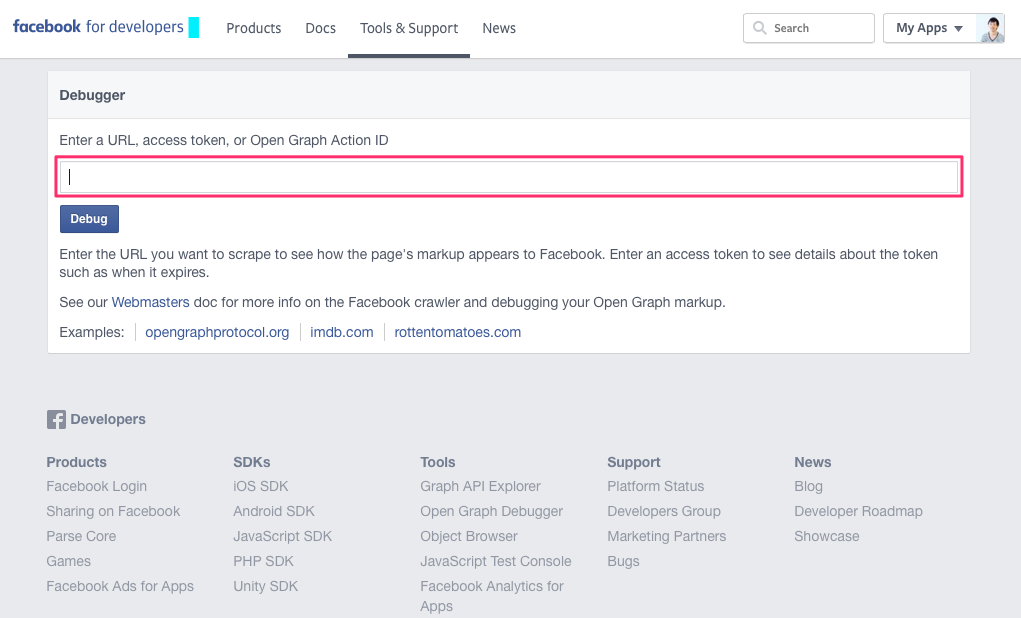The image size is (1021, 618).
Task: Click the facebook for developers logo
Action: coord(98,27)
